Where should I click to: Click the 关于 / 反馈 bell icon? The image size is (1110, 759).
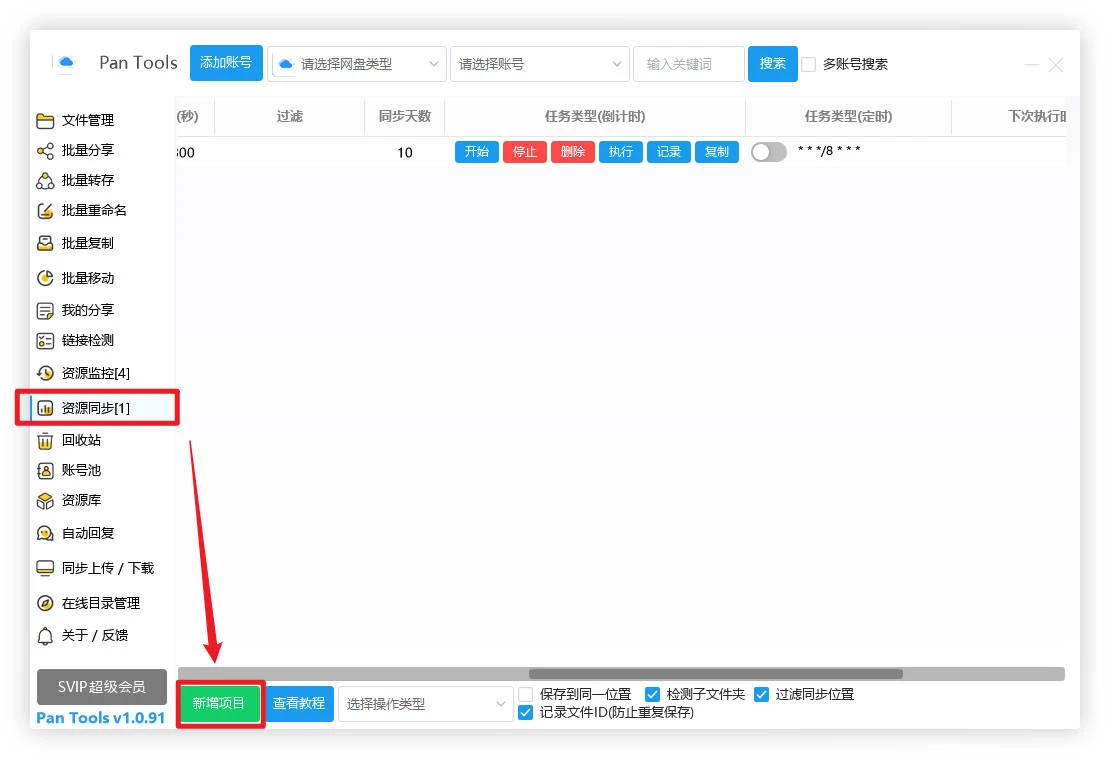45,636
